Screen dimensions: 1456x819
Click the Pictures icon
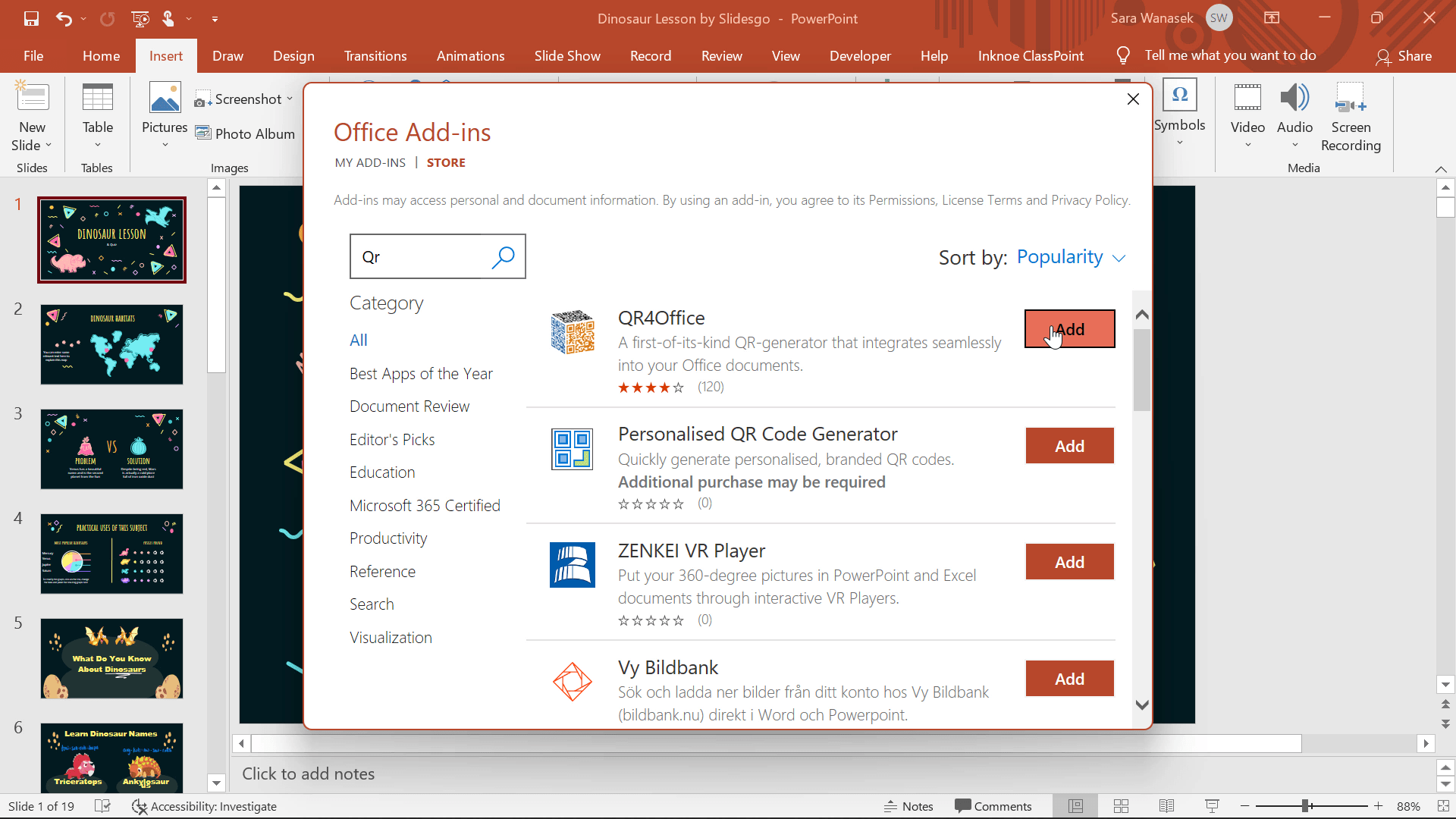coord(165,97)
